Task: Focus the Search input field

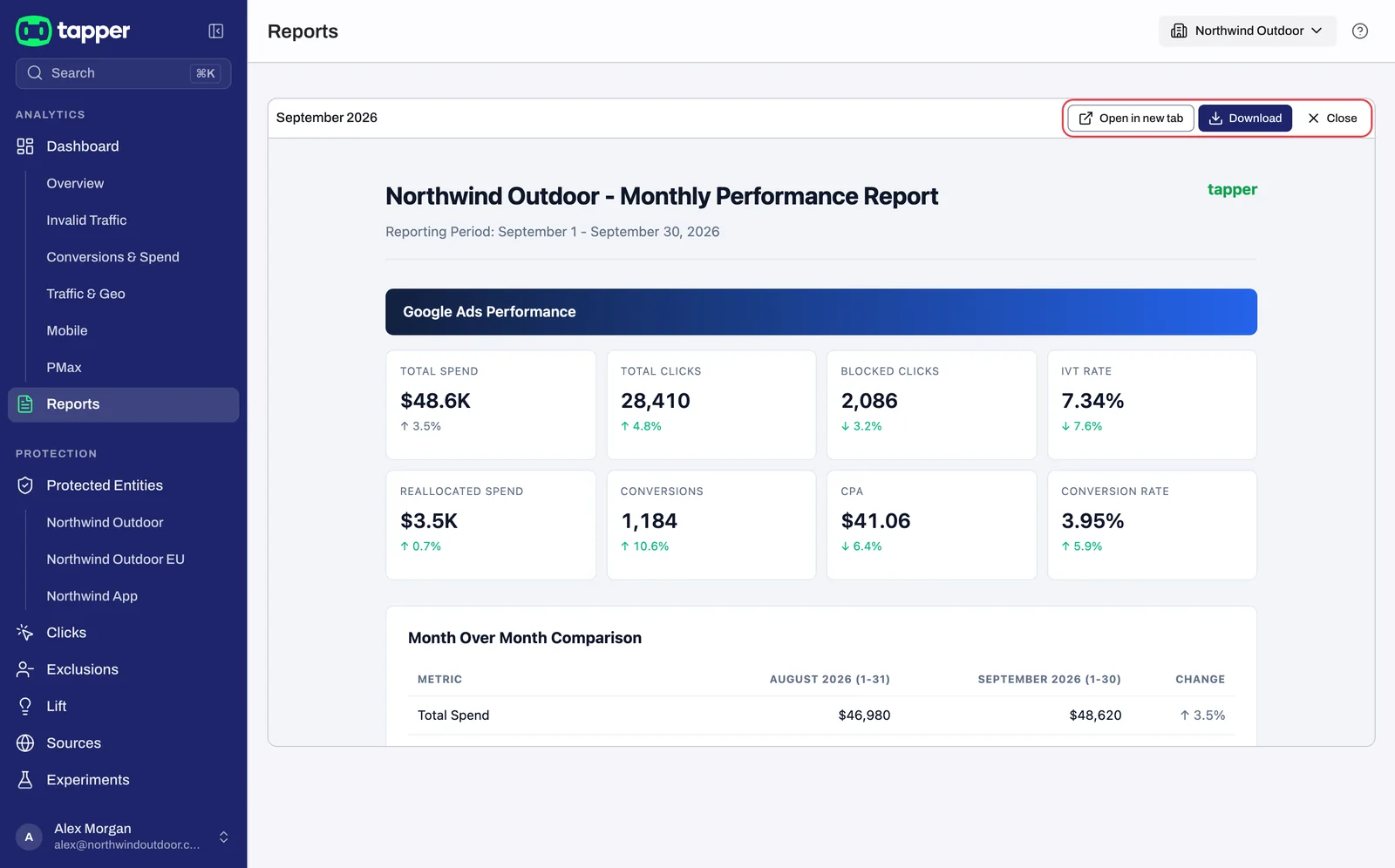Action: click(x=123, y=73)
